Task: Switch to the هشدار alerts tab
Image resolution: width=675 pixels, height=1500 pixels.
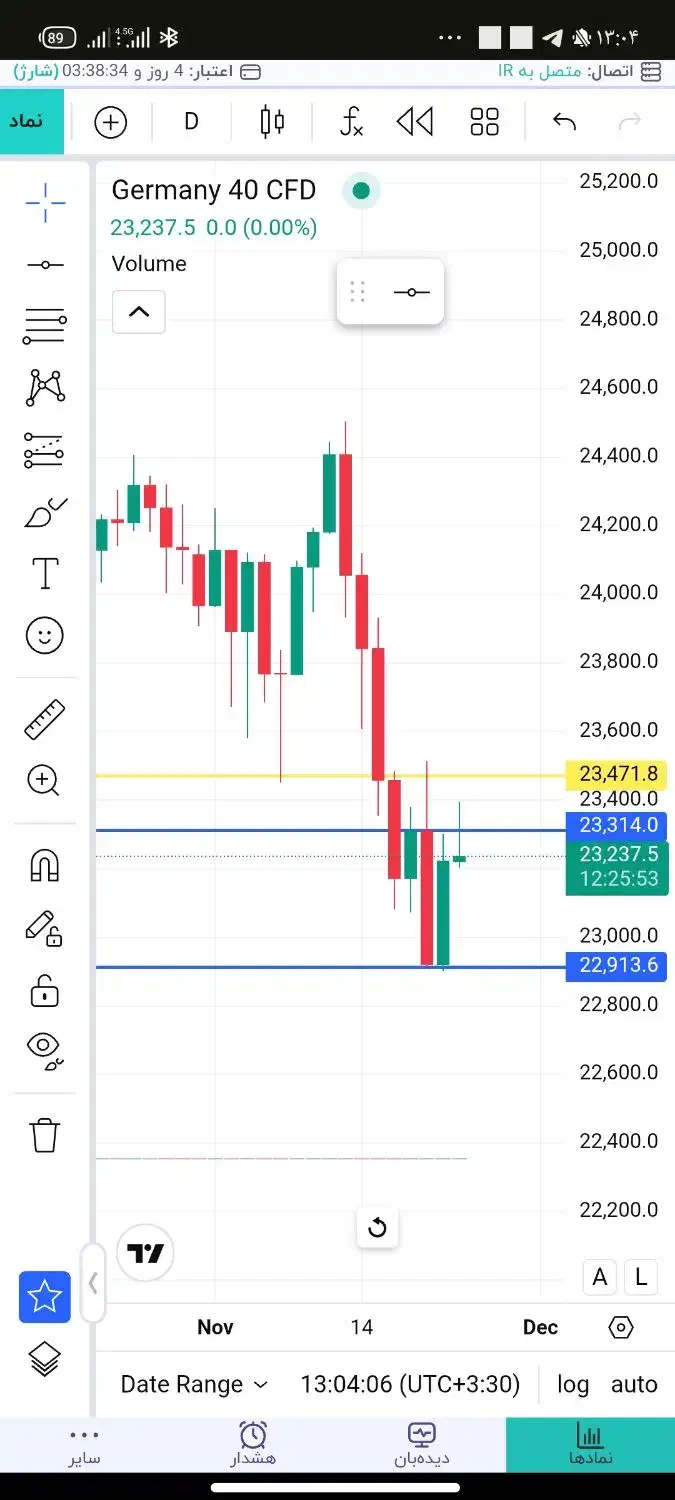Action: pos(253,1444)
